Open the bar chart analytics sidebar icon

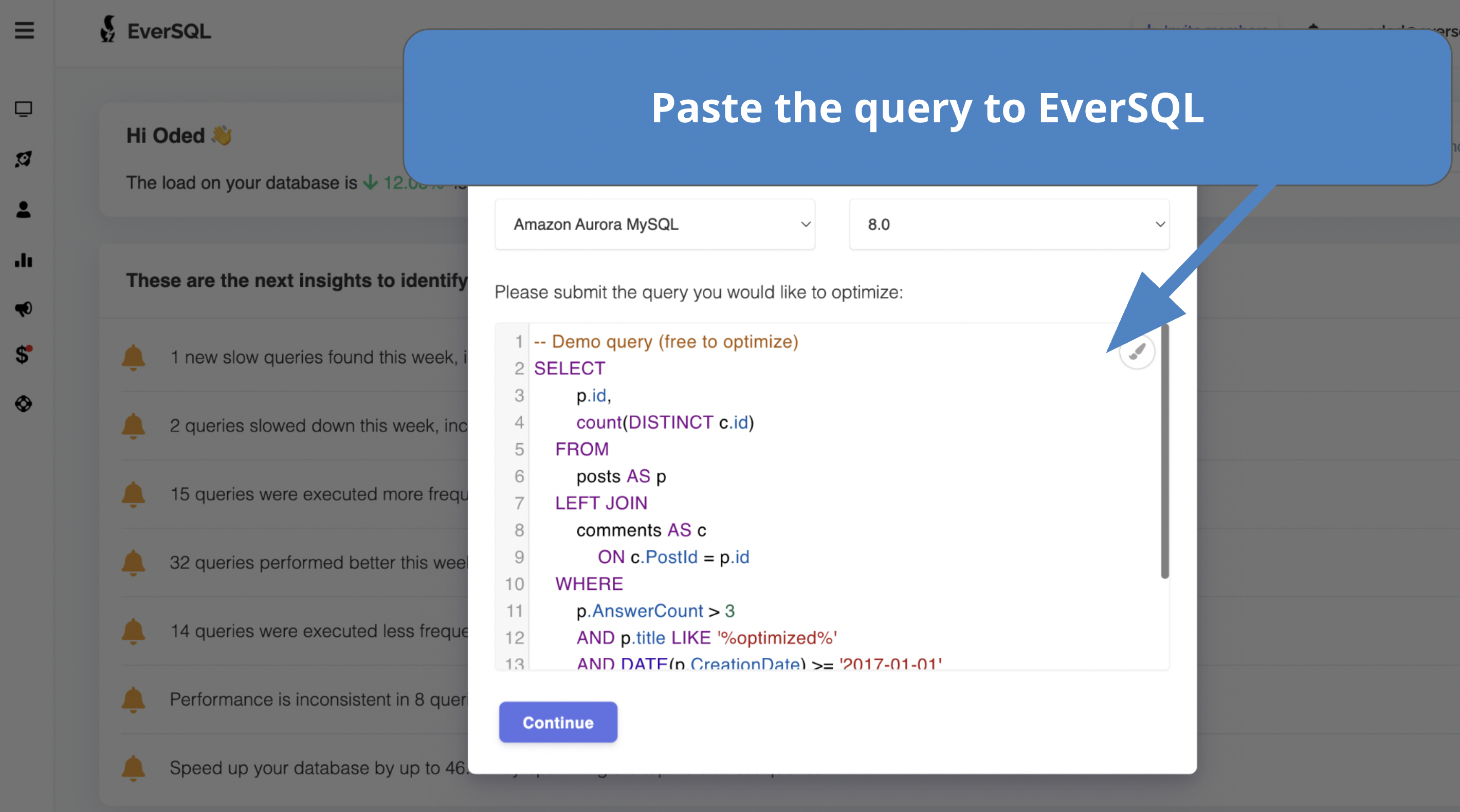point(23,260)
